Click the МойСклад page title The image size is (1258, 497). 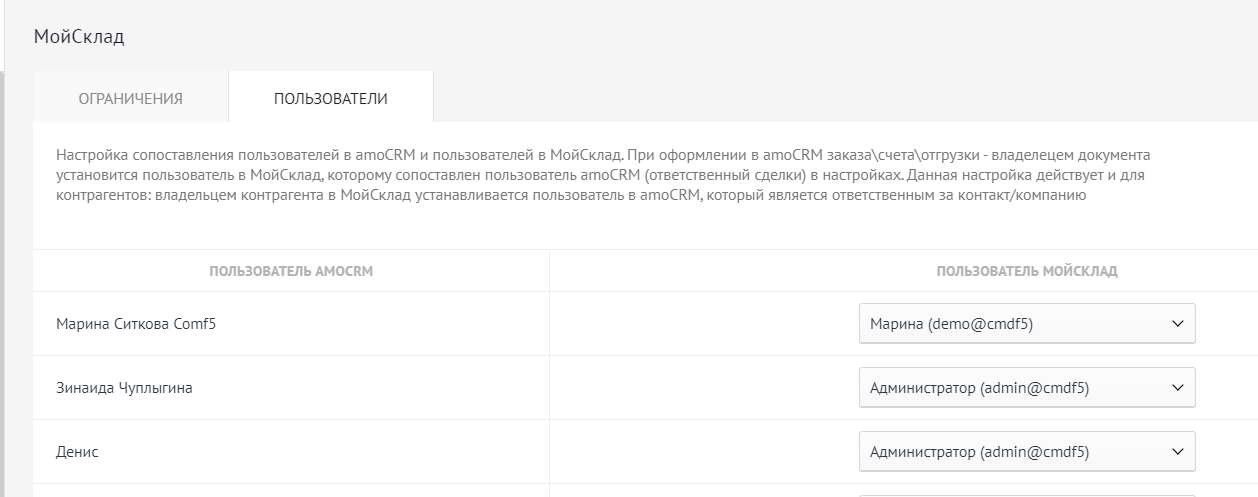79,37
